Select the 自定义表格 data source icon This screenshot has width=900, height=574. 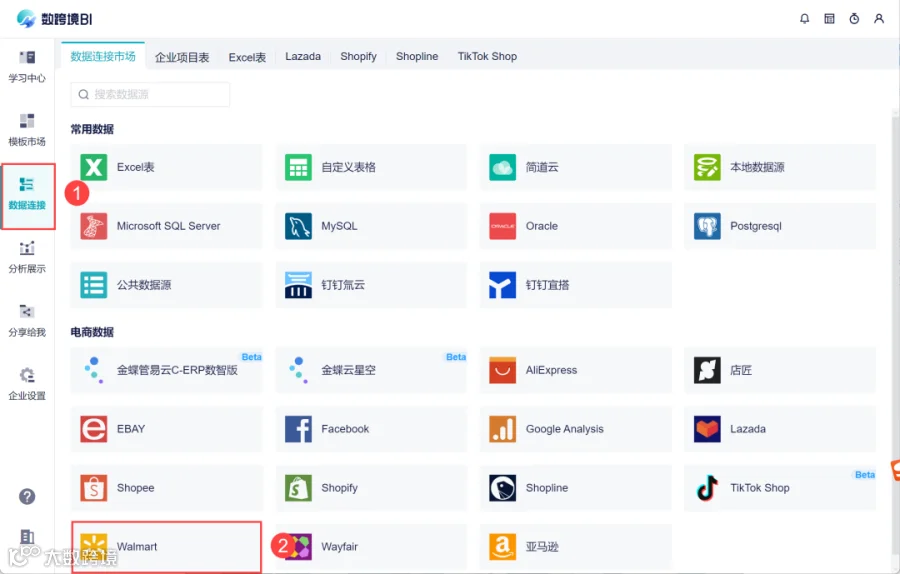point(298,167)
